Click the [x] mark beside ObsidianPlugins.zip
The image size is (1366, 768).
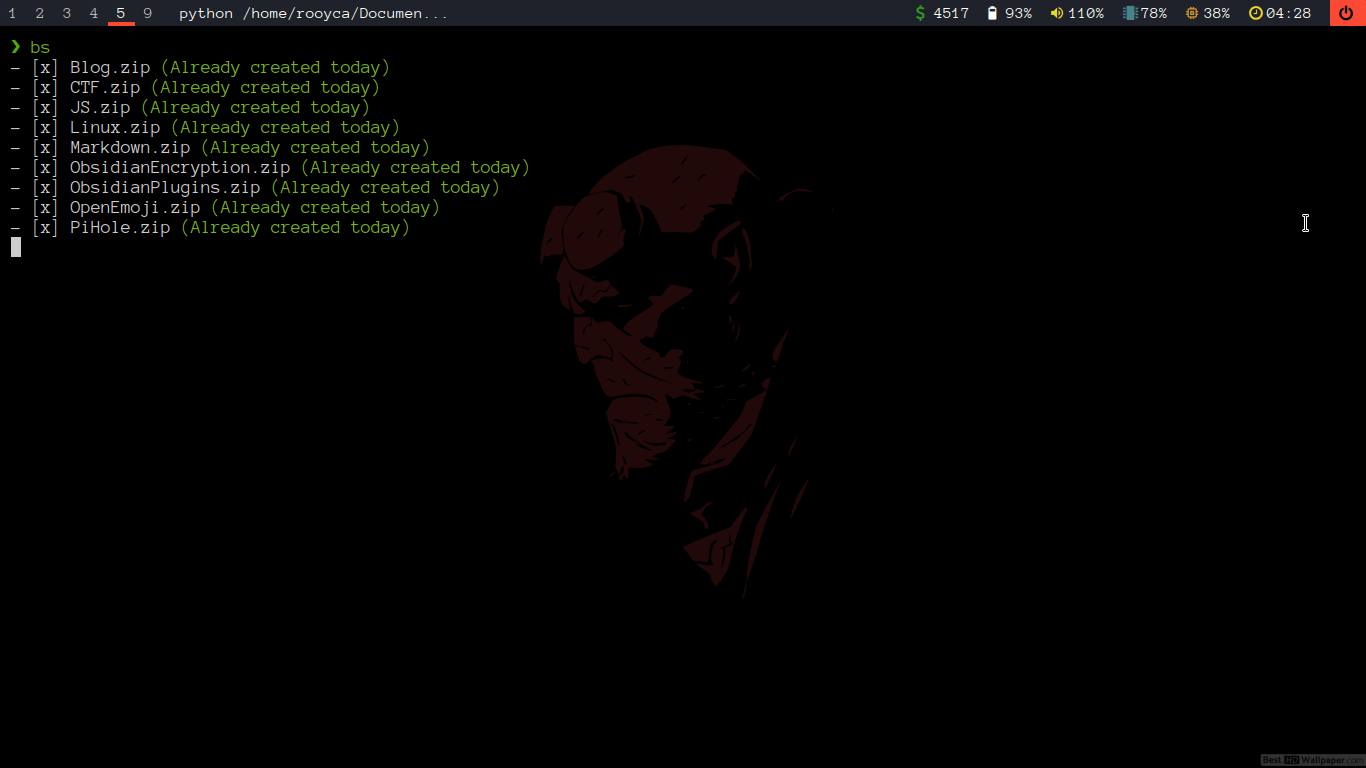pyautogui.click(x=45, y=188)
